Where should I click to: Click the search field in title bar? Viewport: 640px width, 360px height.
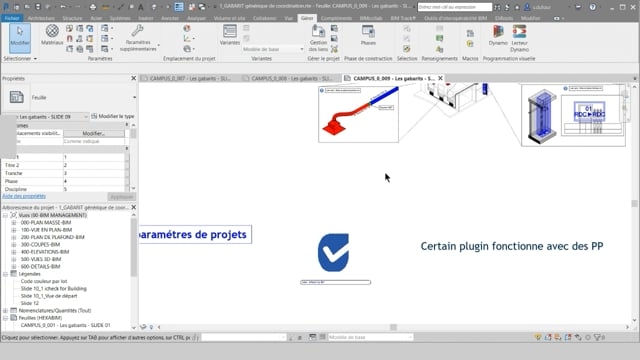(x=455, y=7)
